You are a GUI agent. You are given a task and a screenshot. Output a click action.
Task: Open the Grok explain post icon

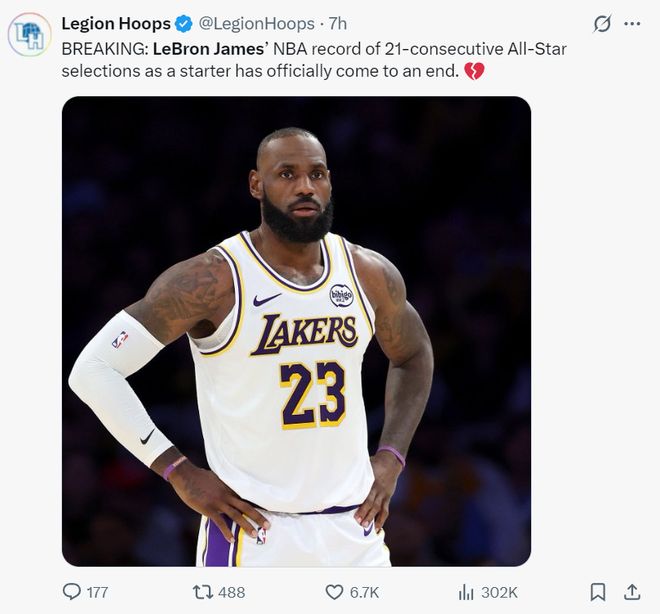tap(602, 24)
